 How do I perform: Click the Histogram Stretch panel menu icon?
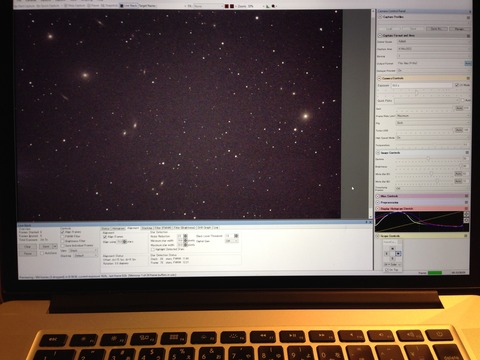pos(466,208)
